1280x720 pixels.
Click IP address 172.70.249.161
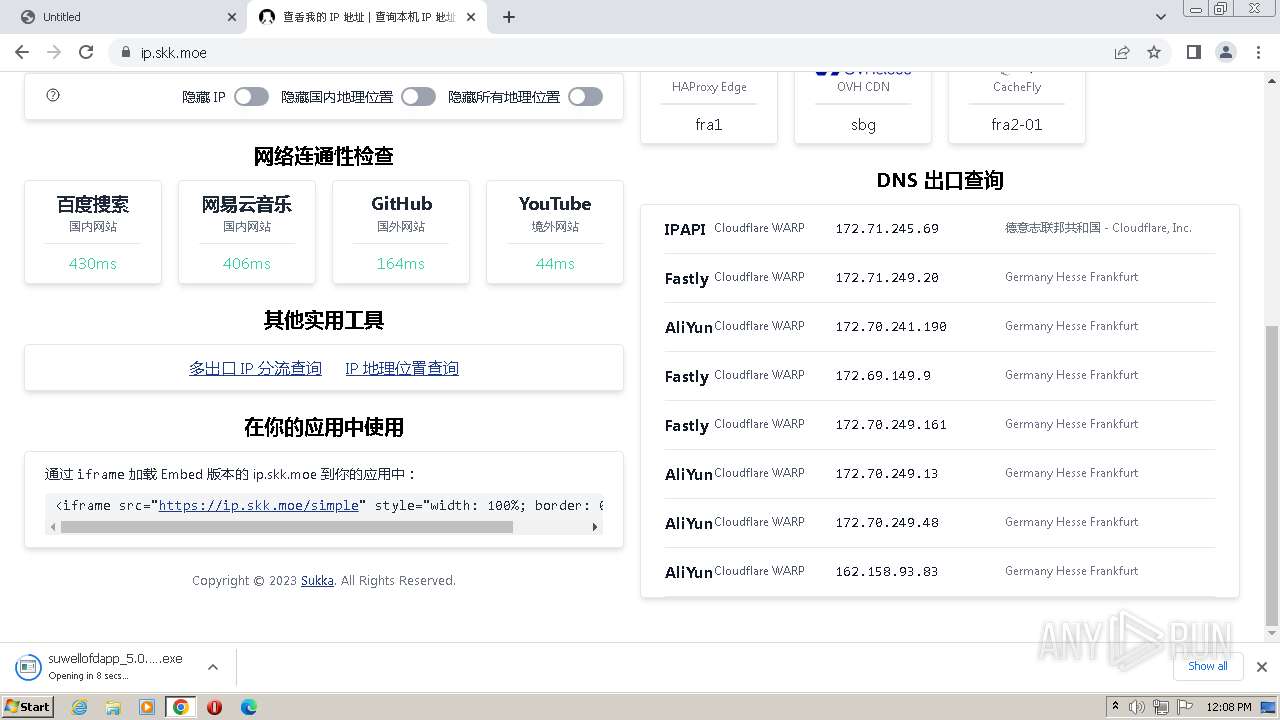pos(891,425)
